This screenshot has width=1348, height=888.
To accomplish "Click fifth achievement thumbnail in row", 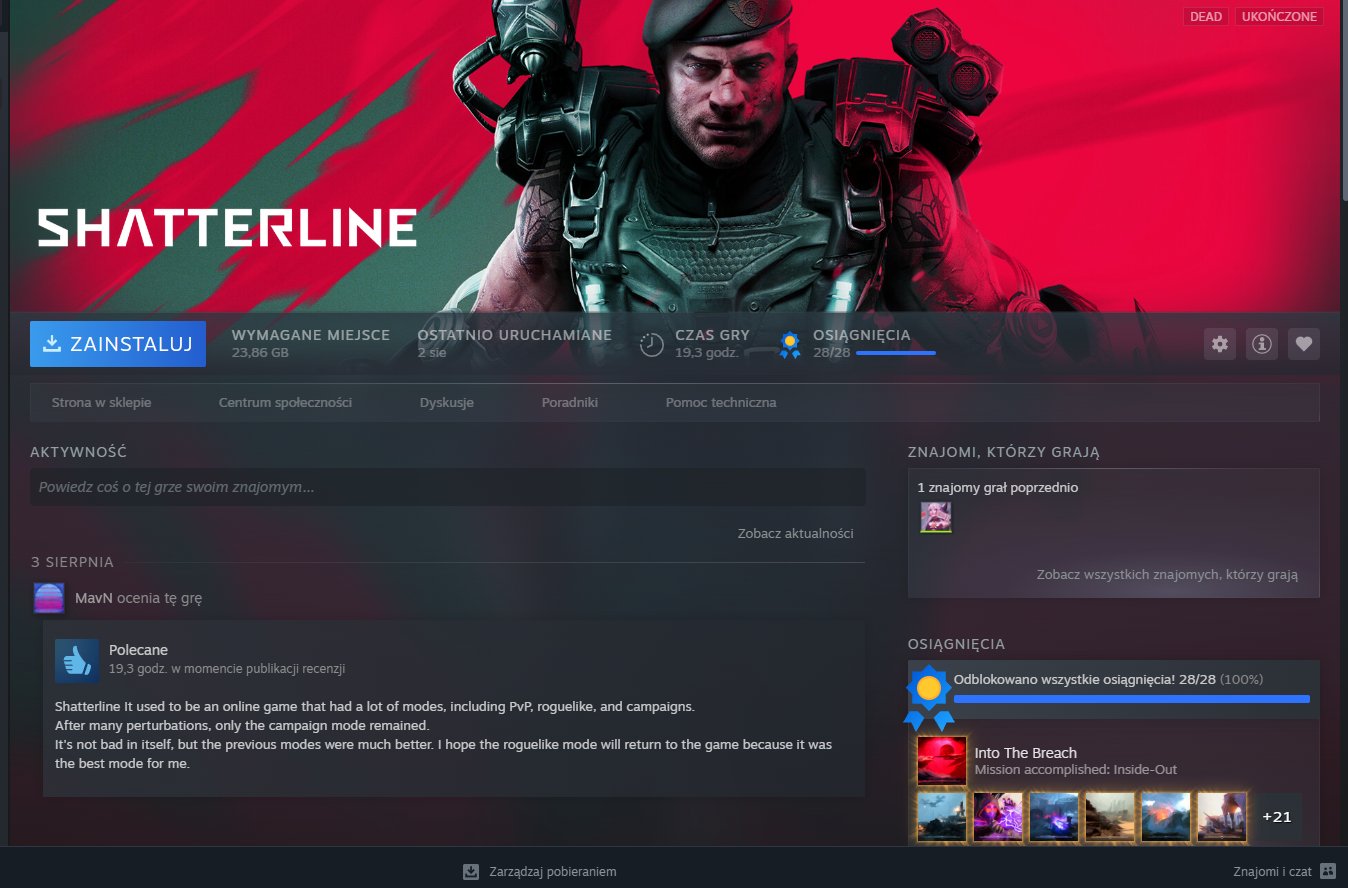I will [1166, 816].
